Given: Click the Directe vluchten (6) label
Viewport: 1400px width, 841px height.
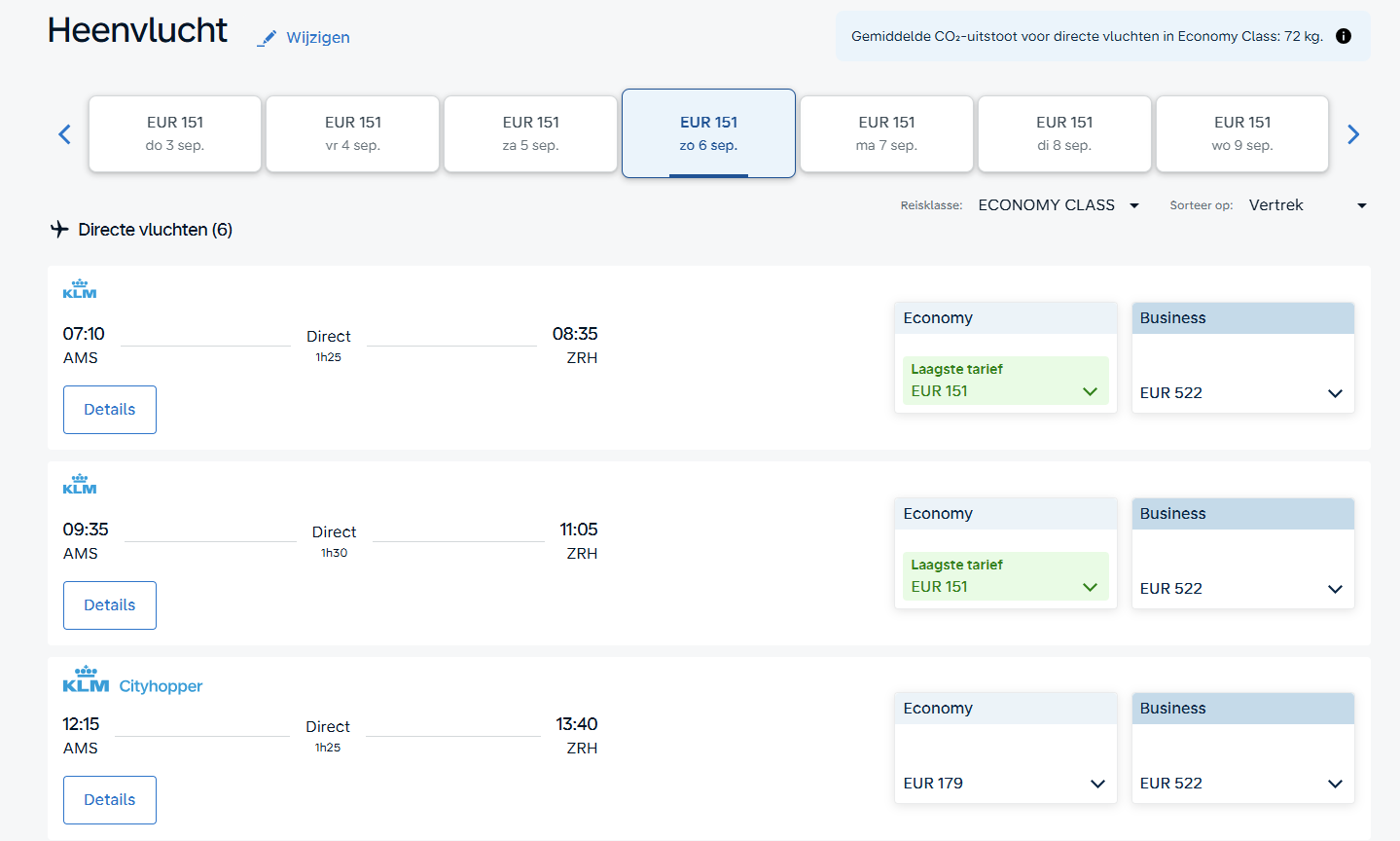Looking at the screenshot, I should (156, 230).
